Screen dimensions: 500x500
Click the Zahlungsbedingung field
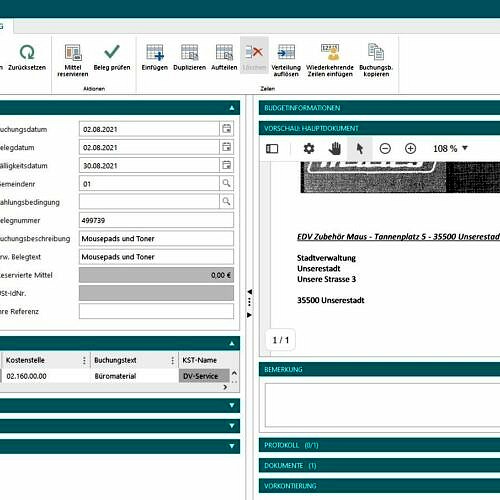point(149,202)
